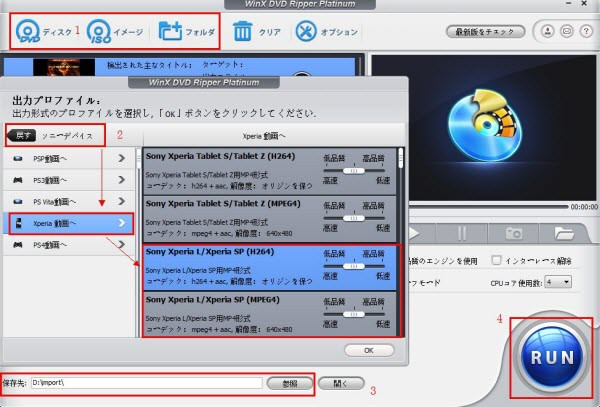Select PS Vita動画へ category
Screen dimensions: 600x407
(x=69, y=201)
